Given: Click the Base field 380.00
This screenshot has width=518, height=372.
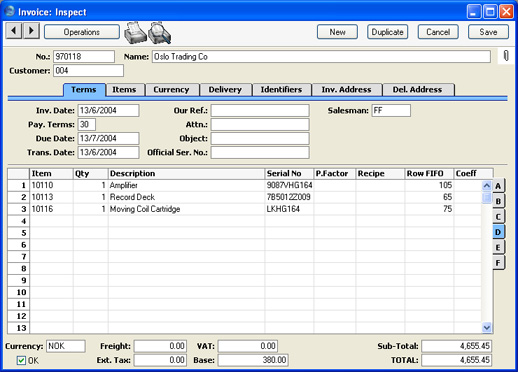Looking at the screenshot, I should pyautogui.click(x=253, y=360).
